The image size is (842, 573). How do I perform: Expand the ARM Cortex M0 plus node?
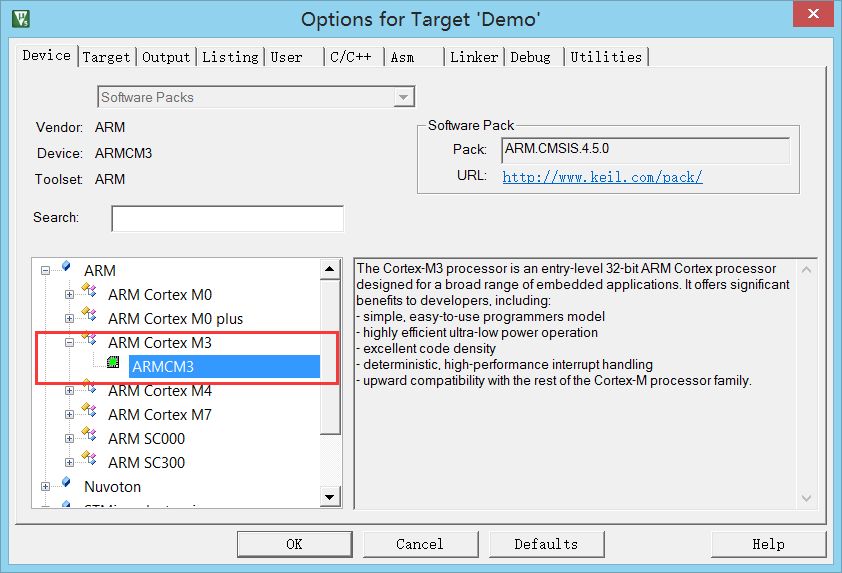coord(69,319)
